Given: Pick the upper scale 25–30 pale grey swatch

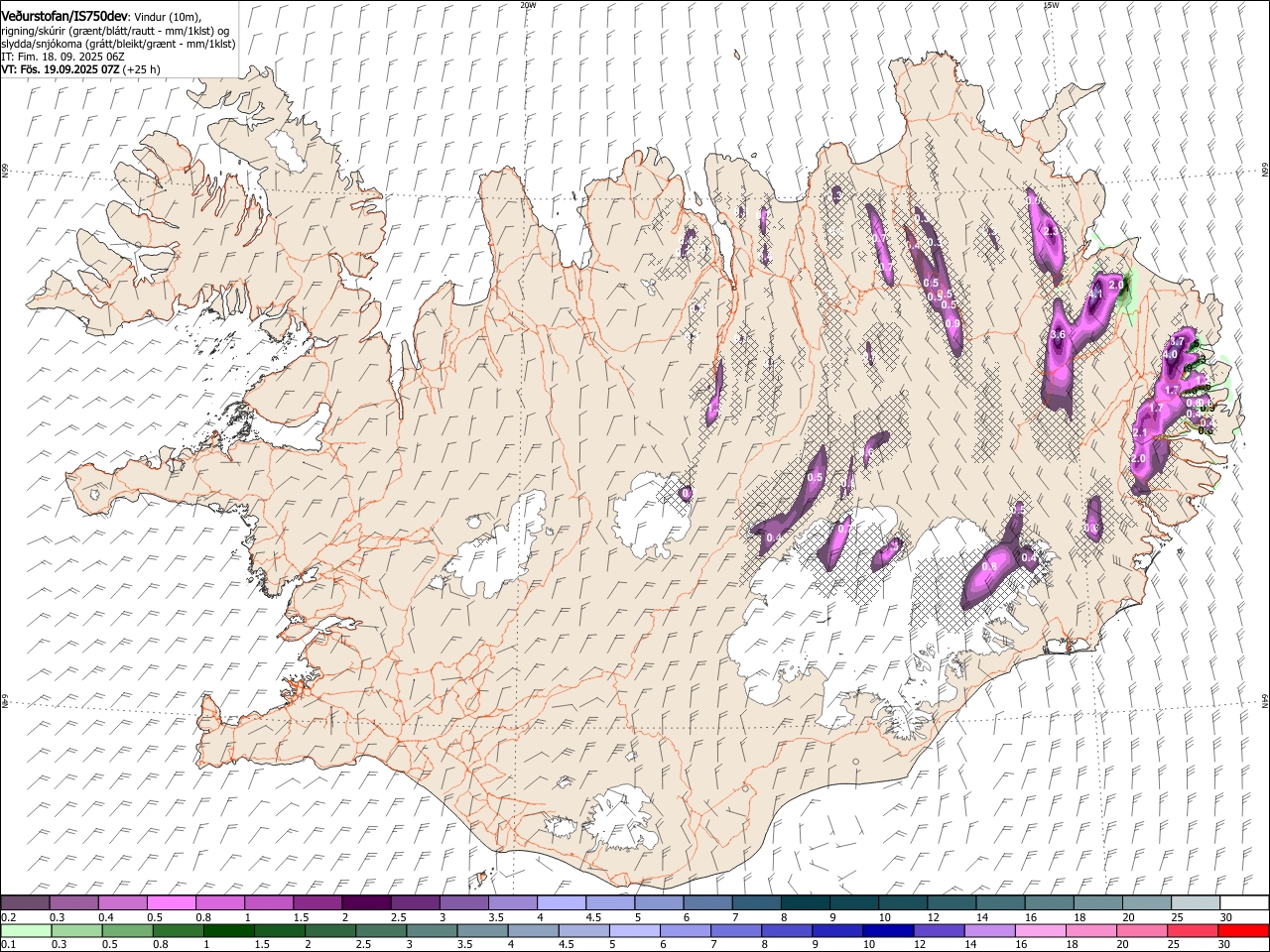Looking at the screenshot, I should point(1196,903).
